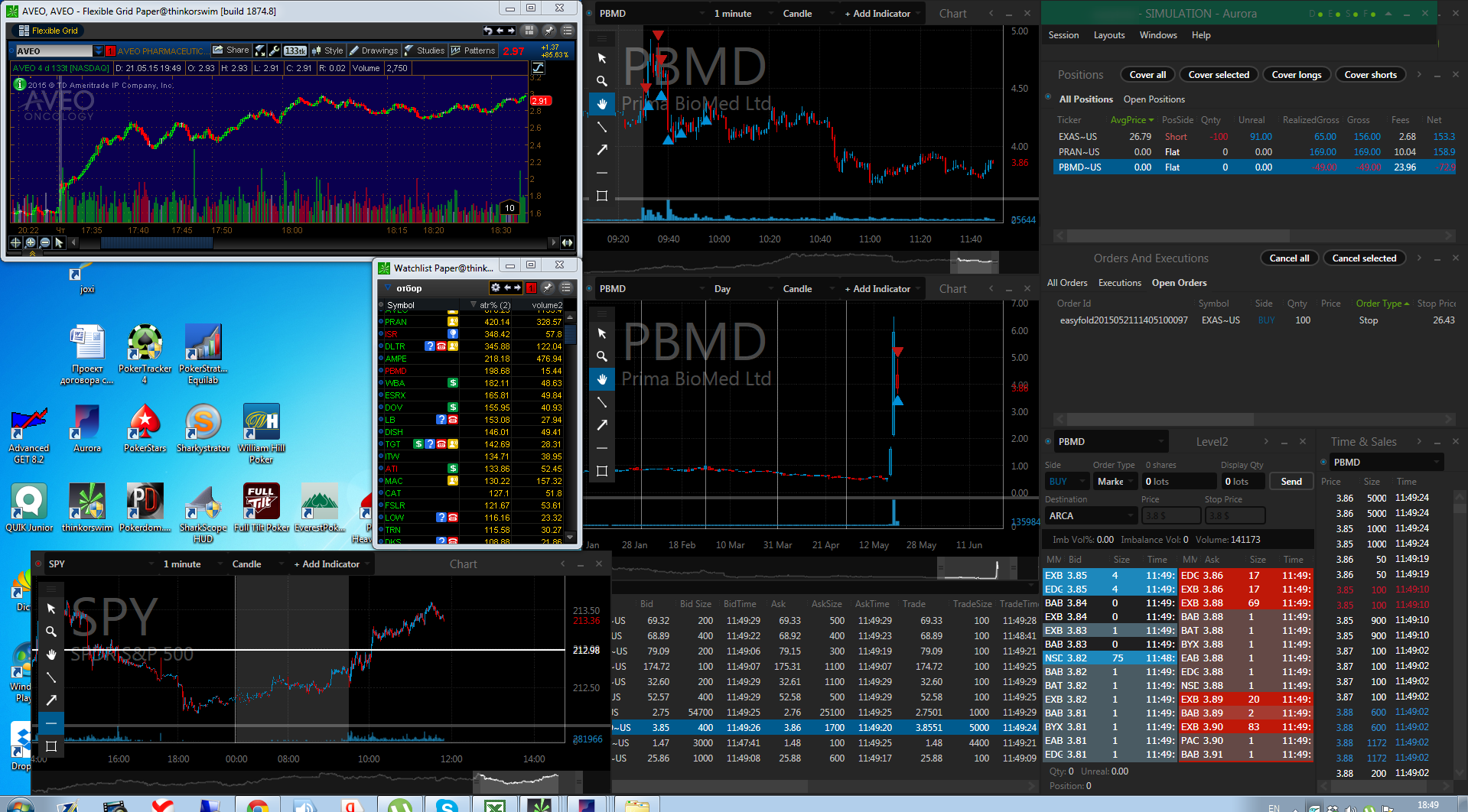This screenshot has height=812, width=1468.
Task: Click list menu icon in Watchlist header
Action: coord(566,287)
